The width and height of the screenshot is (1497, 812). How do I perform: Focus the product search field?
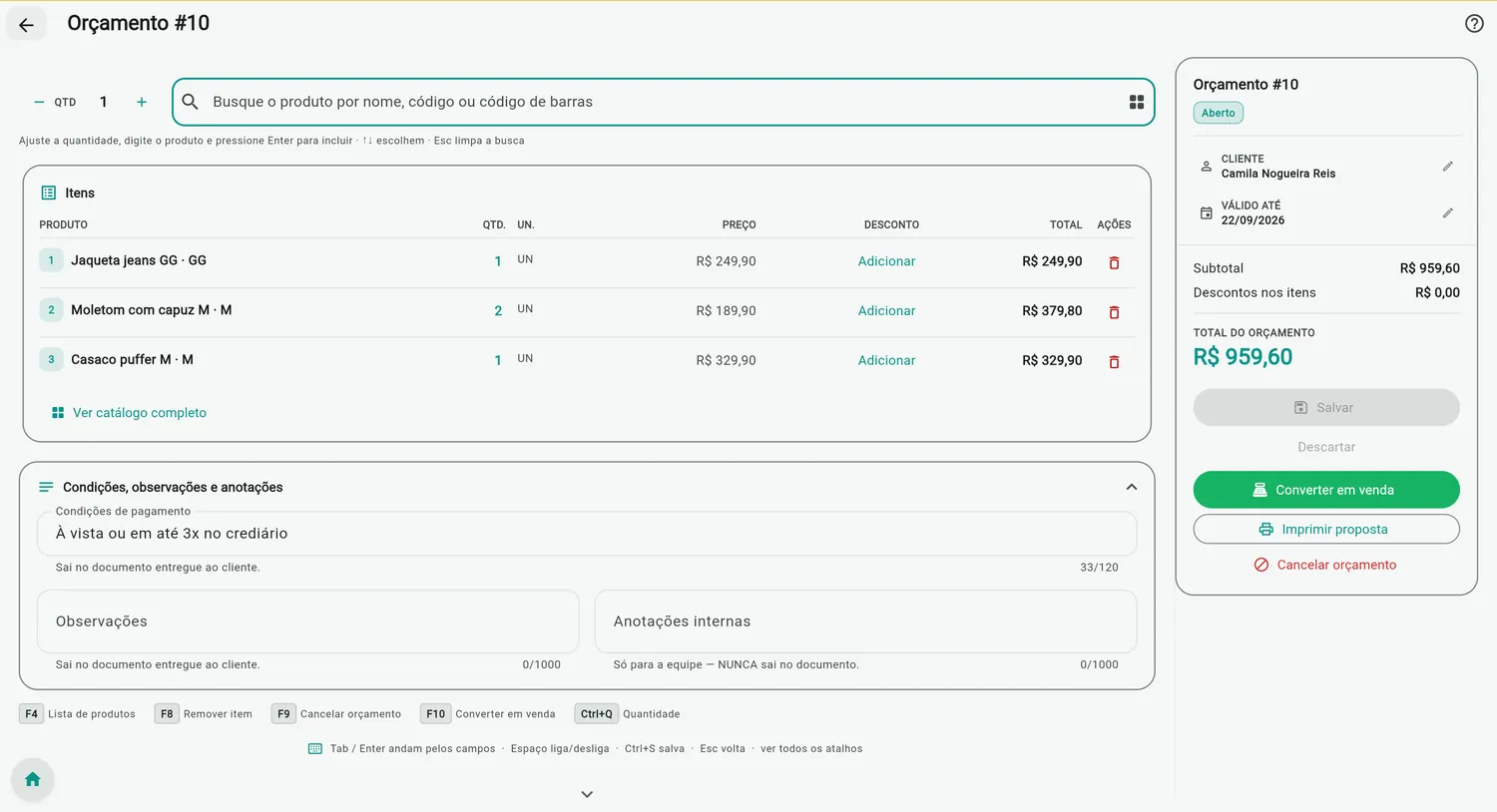[x=663, y=102]
